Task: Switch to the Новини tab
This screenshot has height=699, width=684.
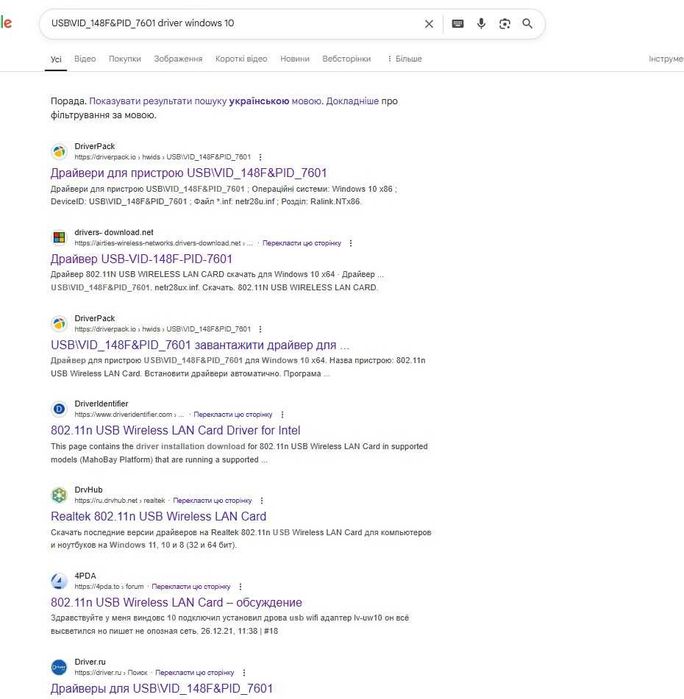Action: 295,59
